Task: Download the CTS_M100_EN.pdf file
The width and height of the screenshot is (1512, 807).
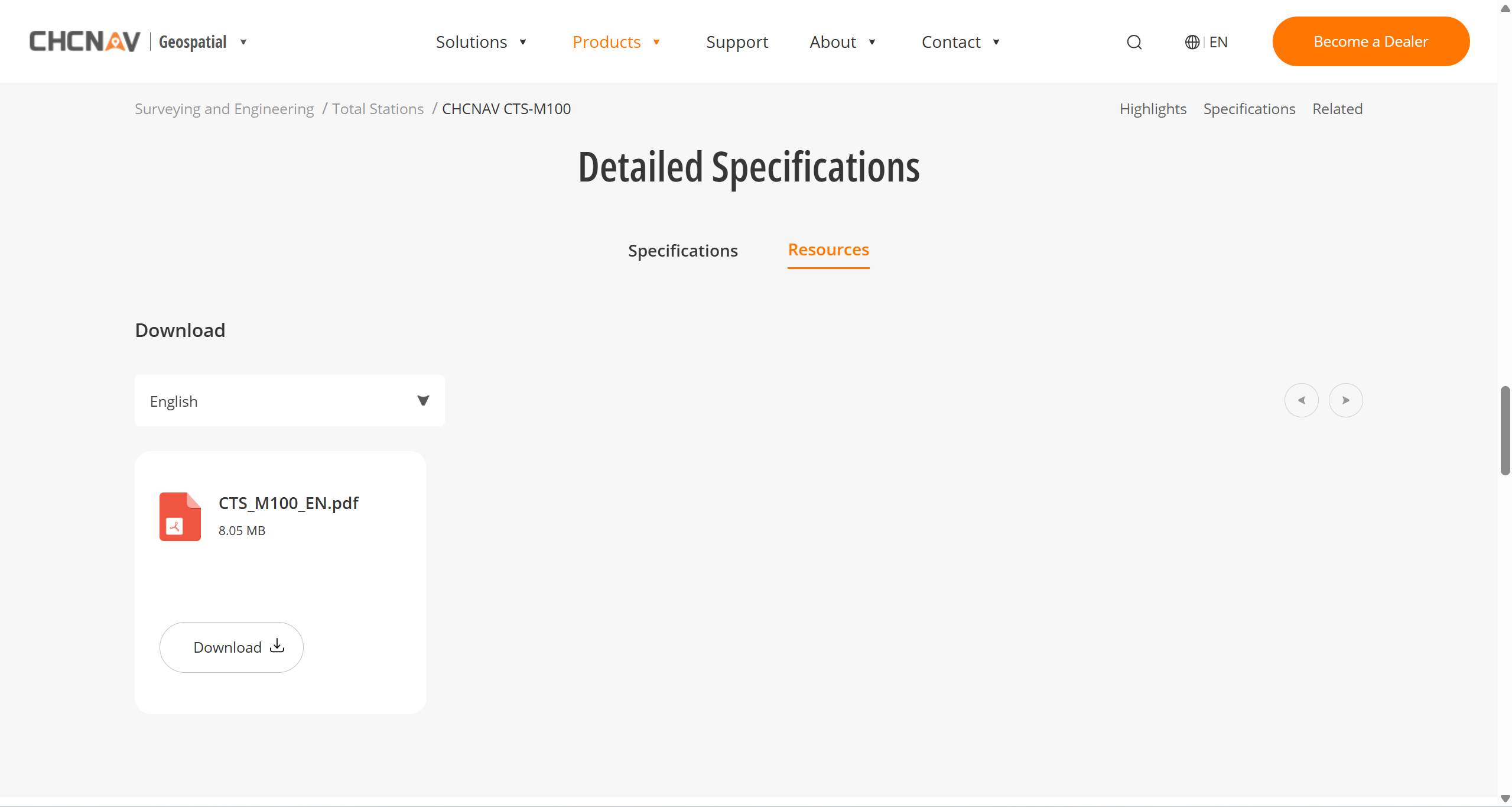Action: [x=231, y=647]
